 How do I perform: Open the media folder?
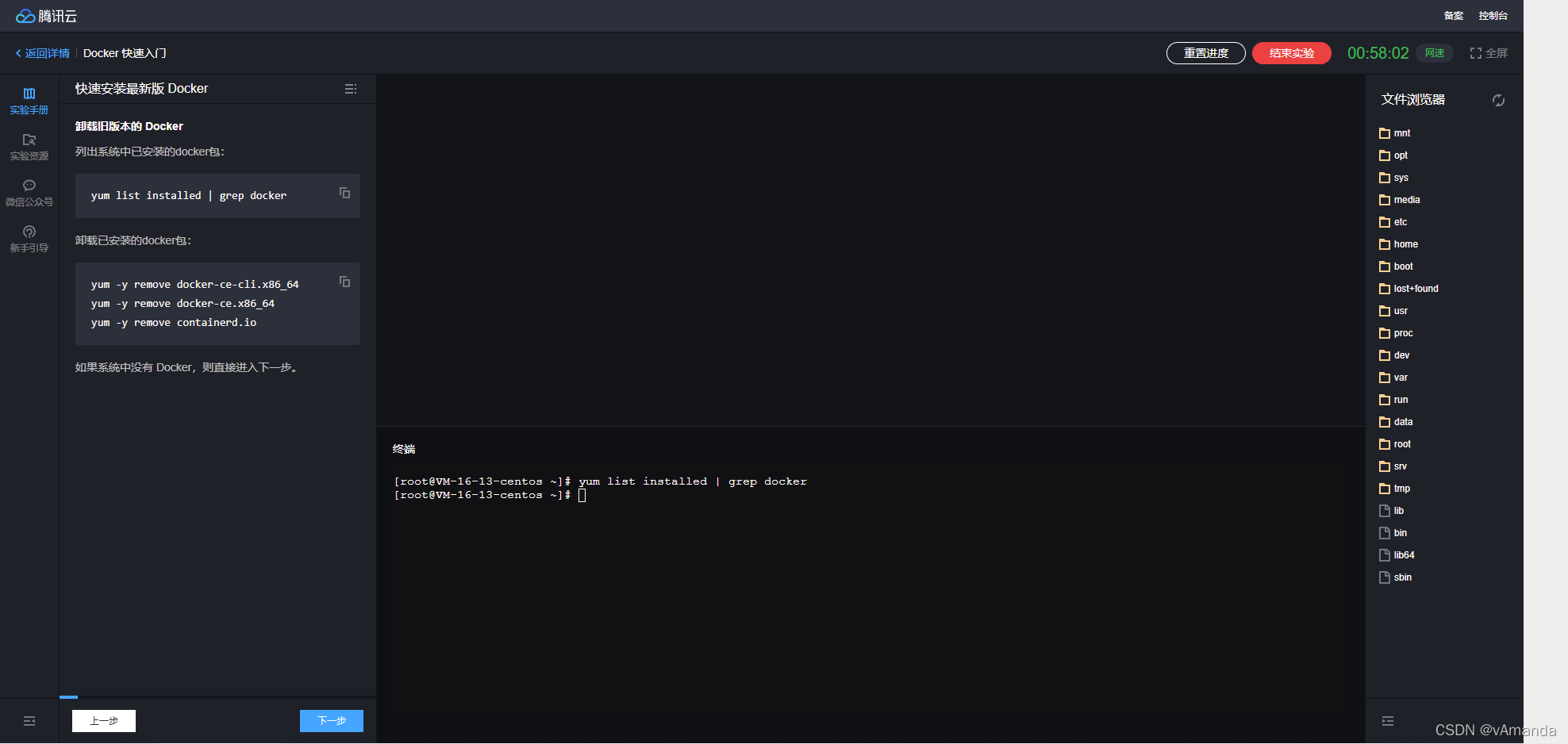pyautogui.click(x=1400, y=200)
